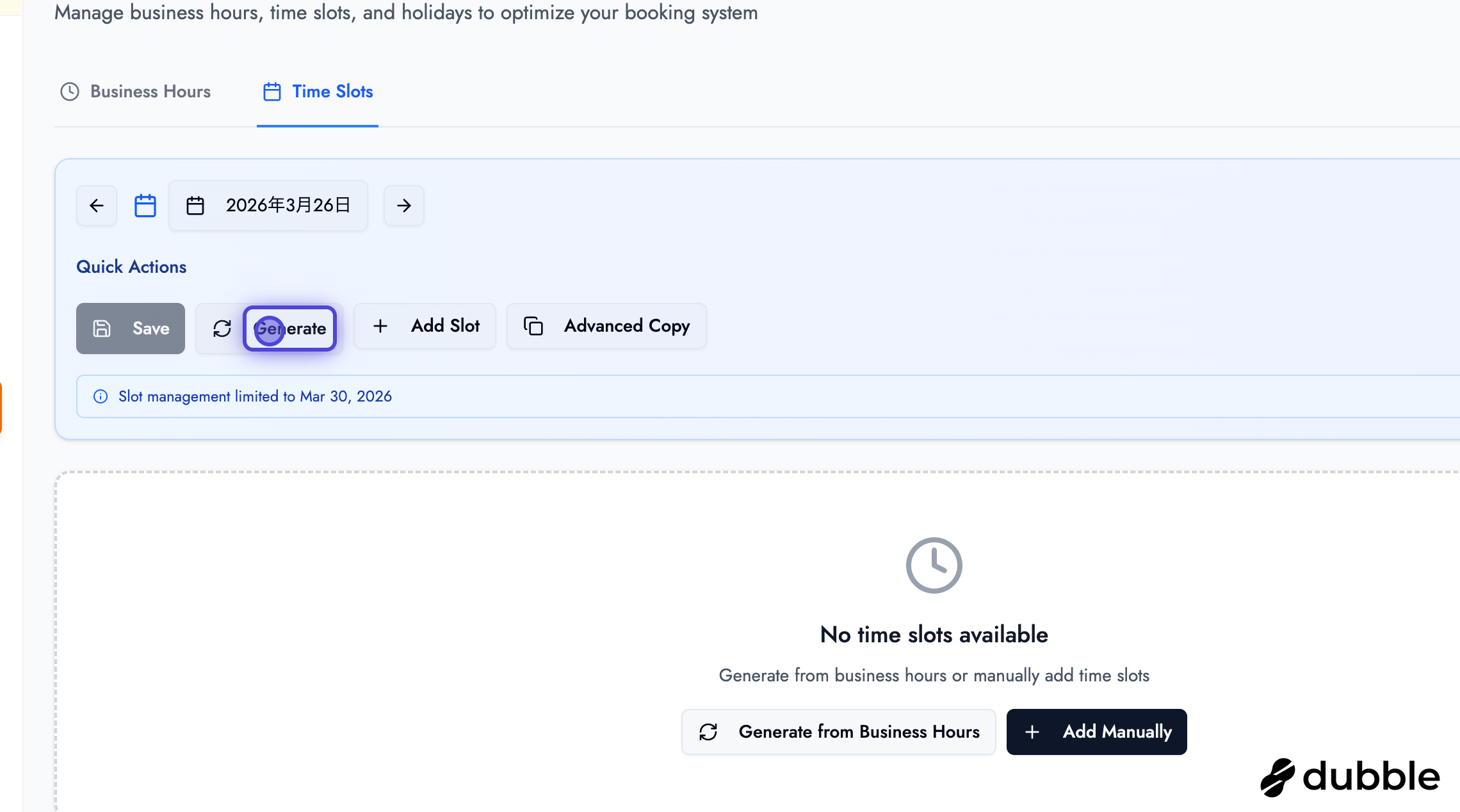This screenshot has width=1460, height=812.
Task: Click the Slot management limited notice text
Action: click(255, 396)
